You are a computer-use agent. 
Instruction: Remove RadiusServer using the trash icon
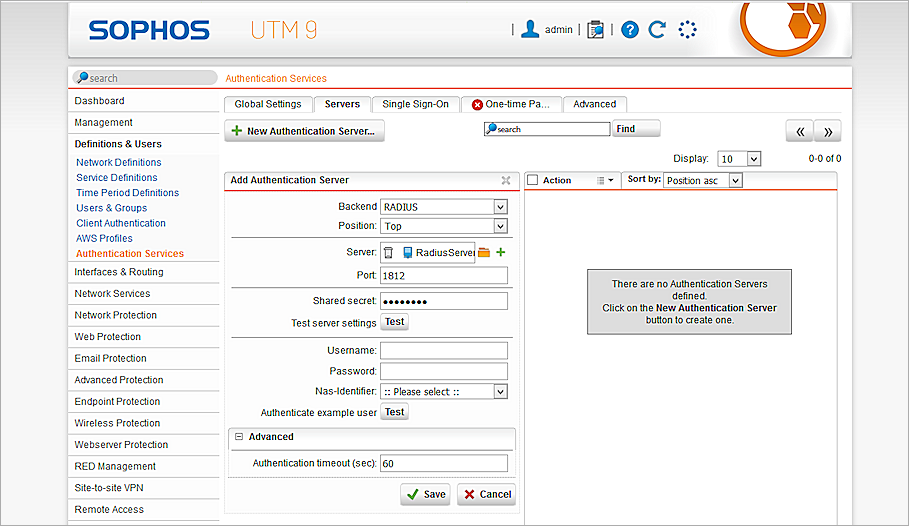tap(389, 253)
